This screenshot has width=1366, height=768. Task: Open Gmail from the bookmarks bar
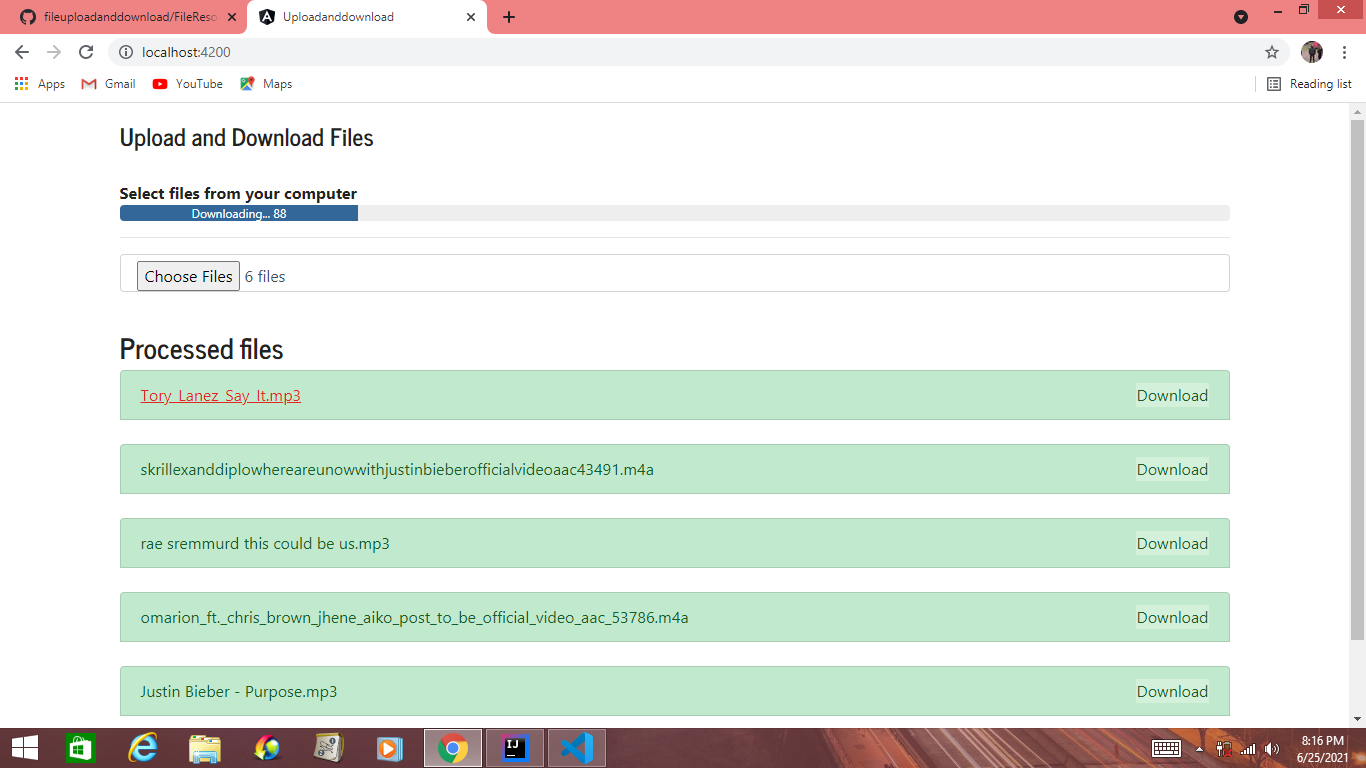[107, 84]
